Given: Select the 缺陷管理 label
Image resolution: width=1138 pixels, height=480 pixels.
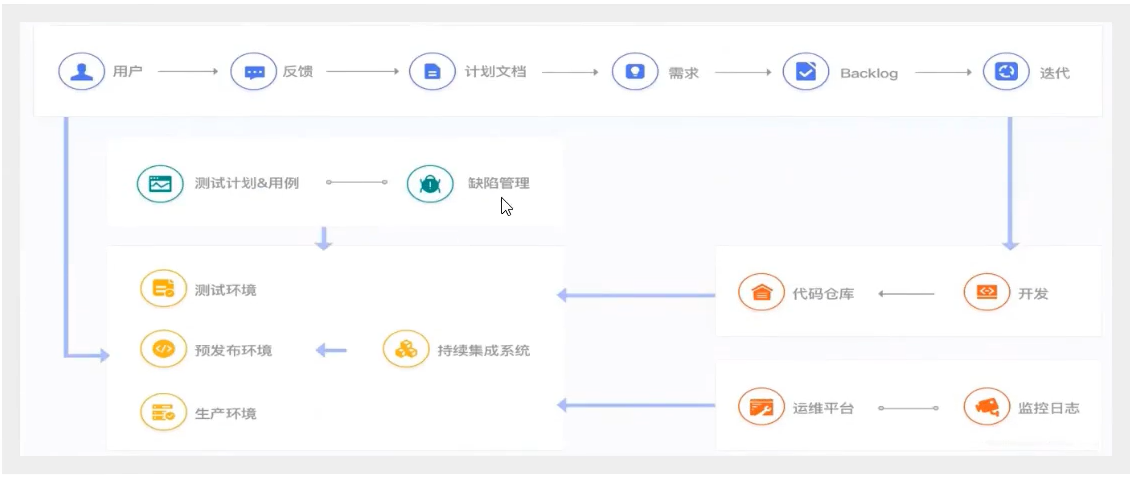Looking at the screenshot, I should pyautogui.click(x=499, y=184).
